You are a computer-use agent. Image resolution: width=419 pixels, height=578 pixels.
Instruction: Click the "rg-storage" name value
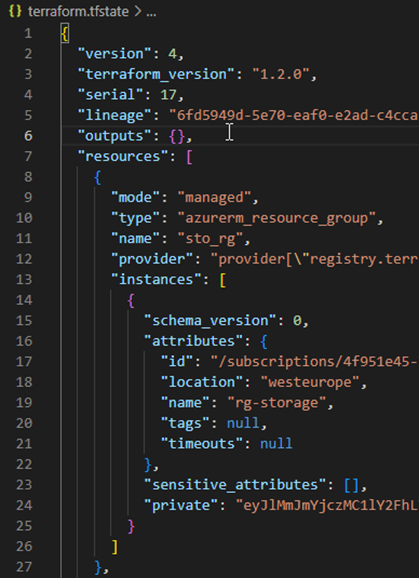(x=277, y=403)
